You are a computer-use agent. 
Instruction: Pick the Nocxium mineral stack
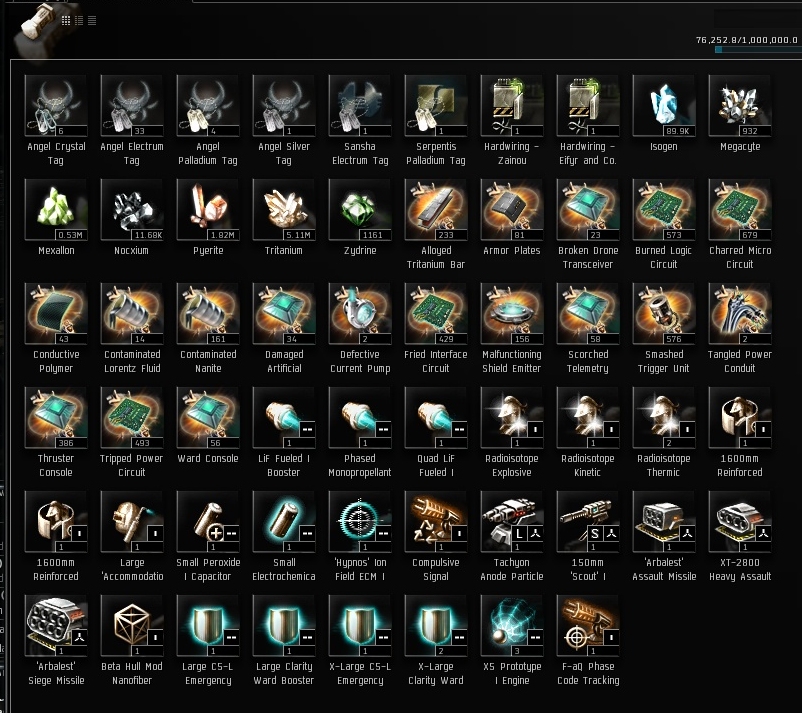pos(131,210)
